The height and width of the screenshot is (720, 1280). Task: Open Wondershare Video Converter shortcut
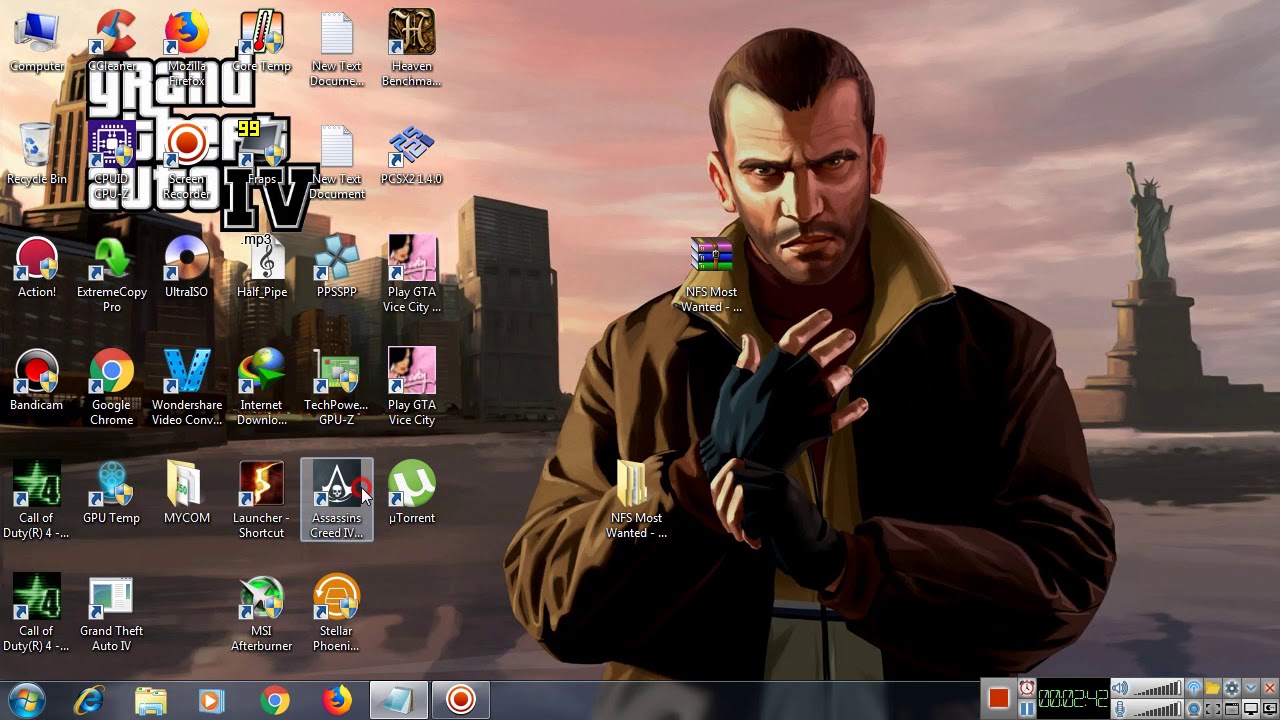click(x=187, y=388)
